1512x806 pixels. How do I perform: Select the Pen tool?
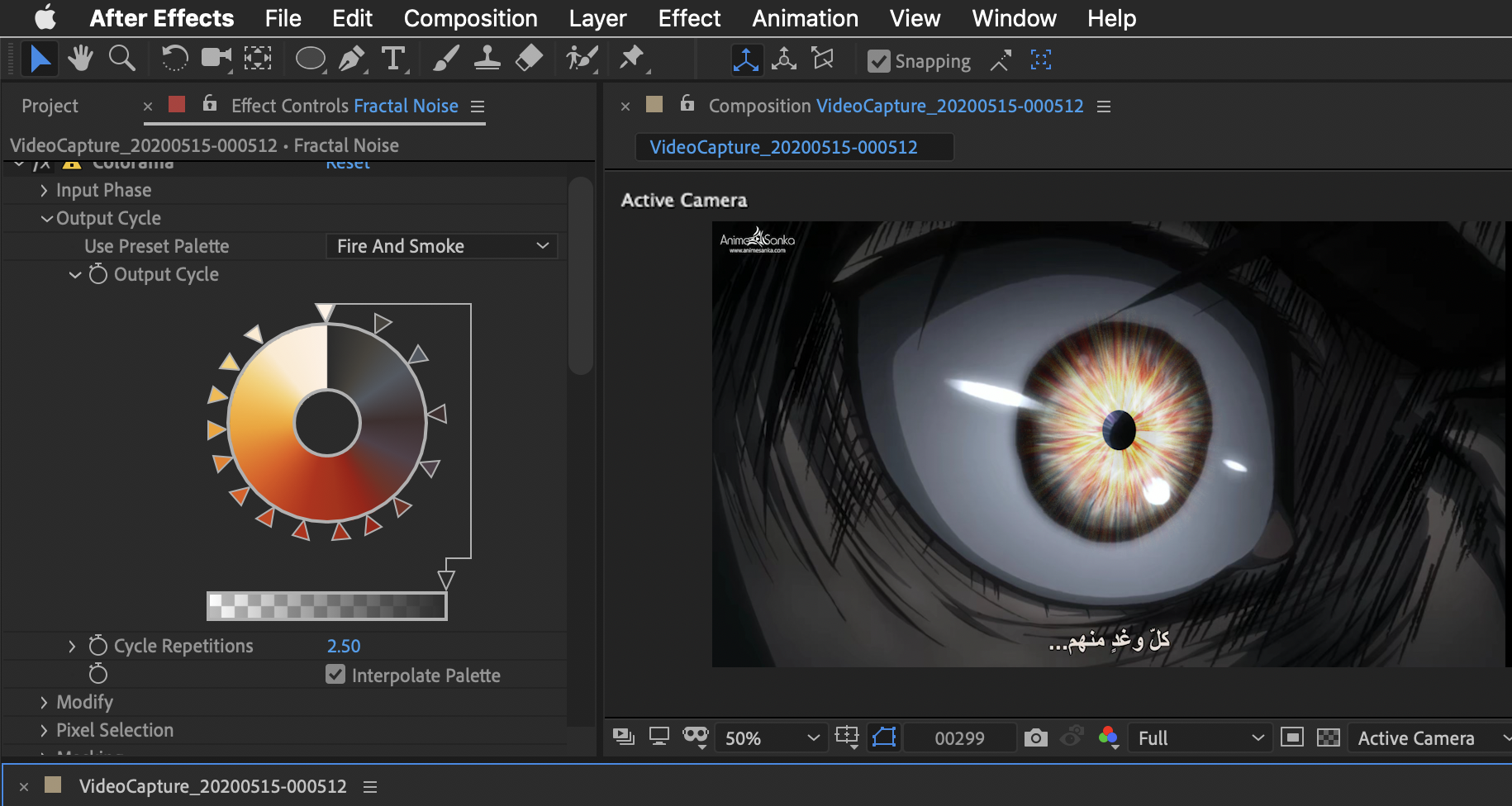tap(351, 59)
